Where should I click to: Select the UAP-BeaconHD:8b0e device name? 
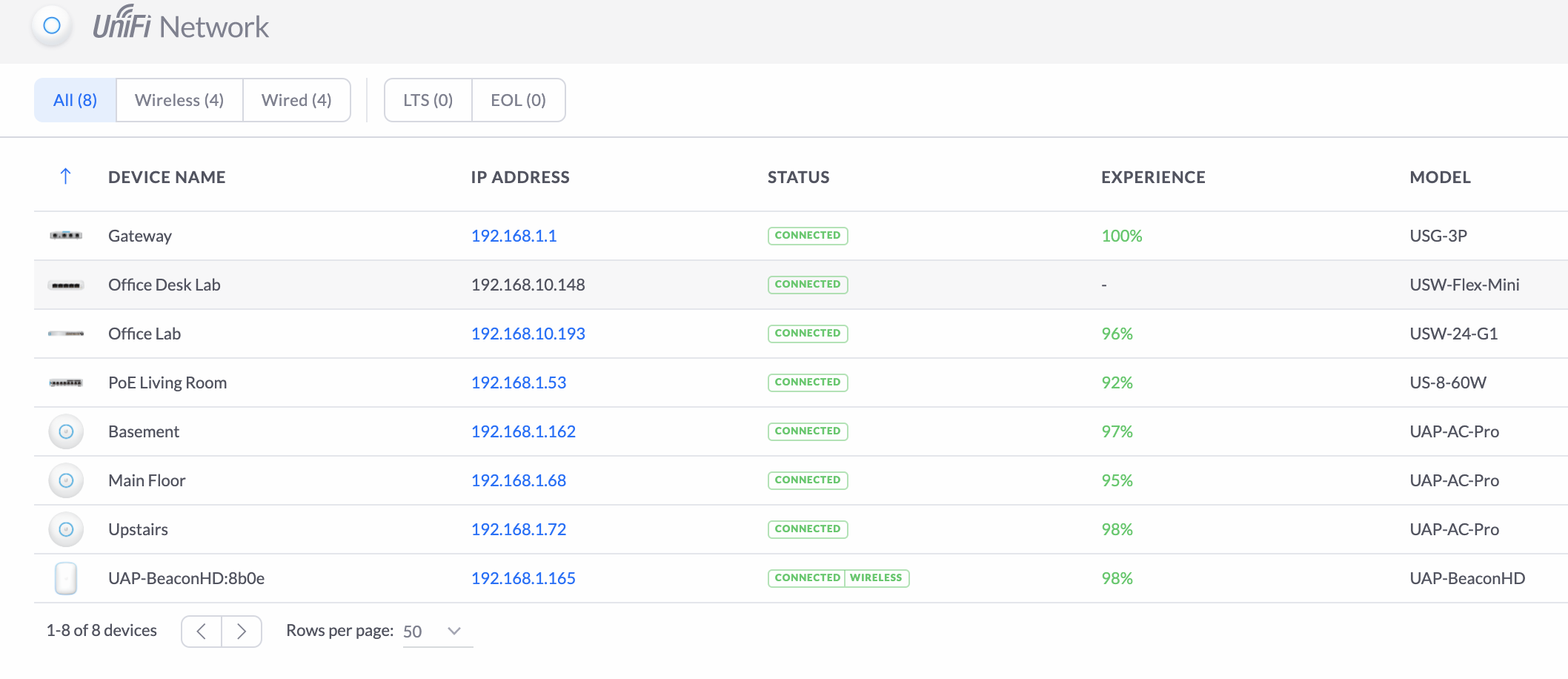[x=187, y=578]
